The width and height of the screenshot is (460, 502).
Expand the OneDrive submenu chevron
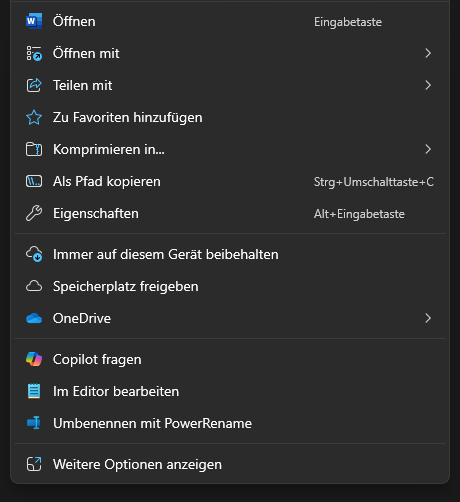(x=428, y=318)
